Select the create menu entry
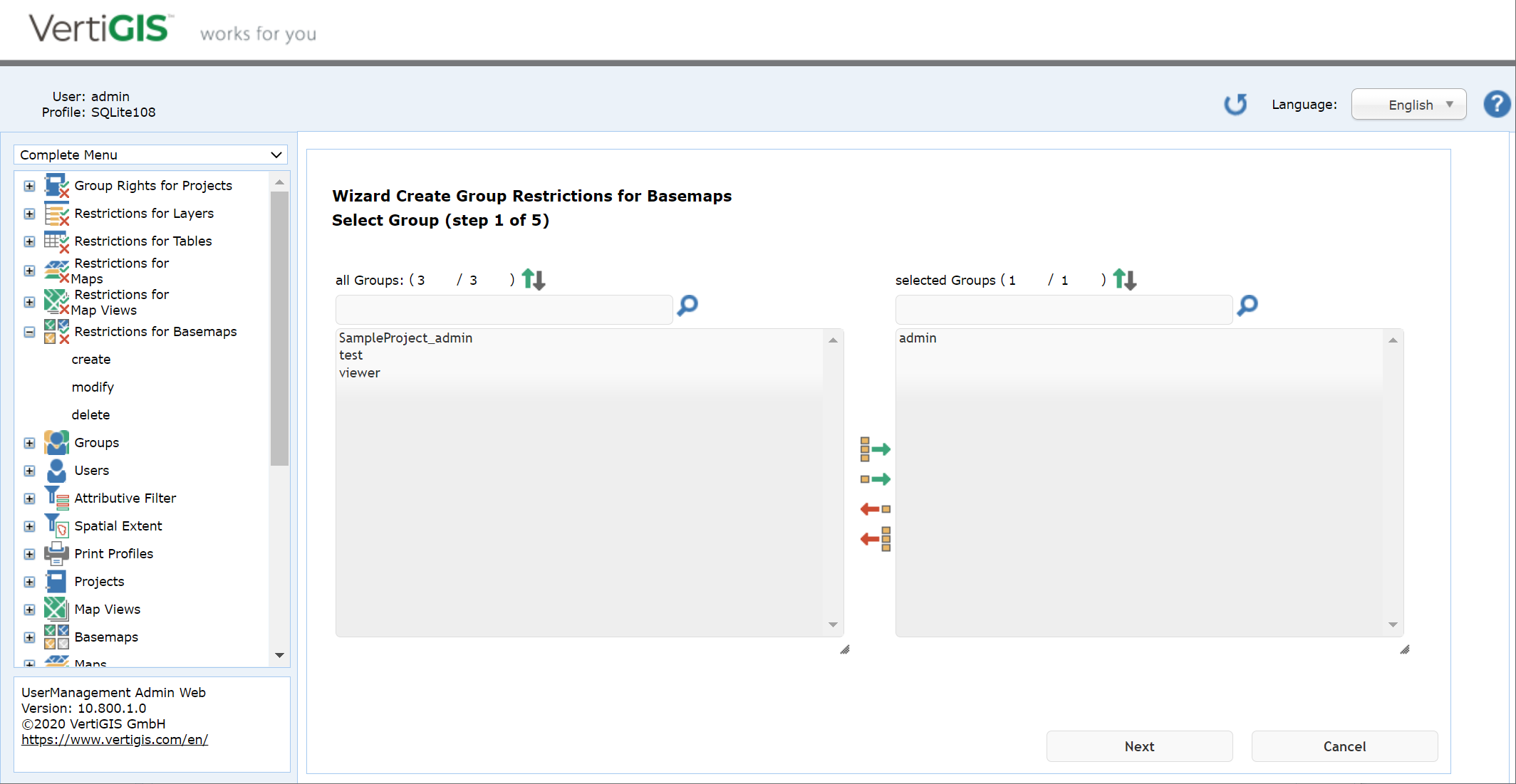 (91, 359)
